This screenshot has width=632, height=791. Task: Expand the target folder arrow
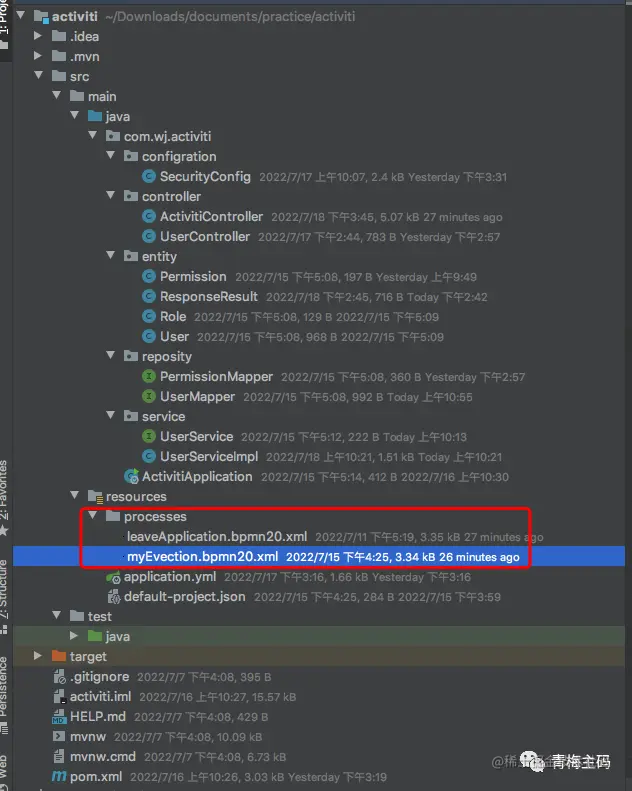pyautogui.click(x=38, y=655)
